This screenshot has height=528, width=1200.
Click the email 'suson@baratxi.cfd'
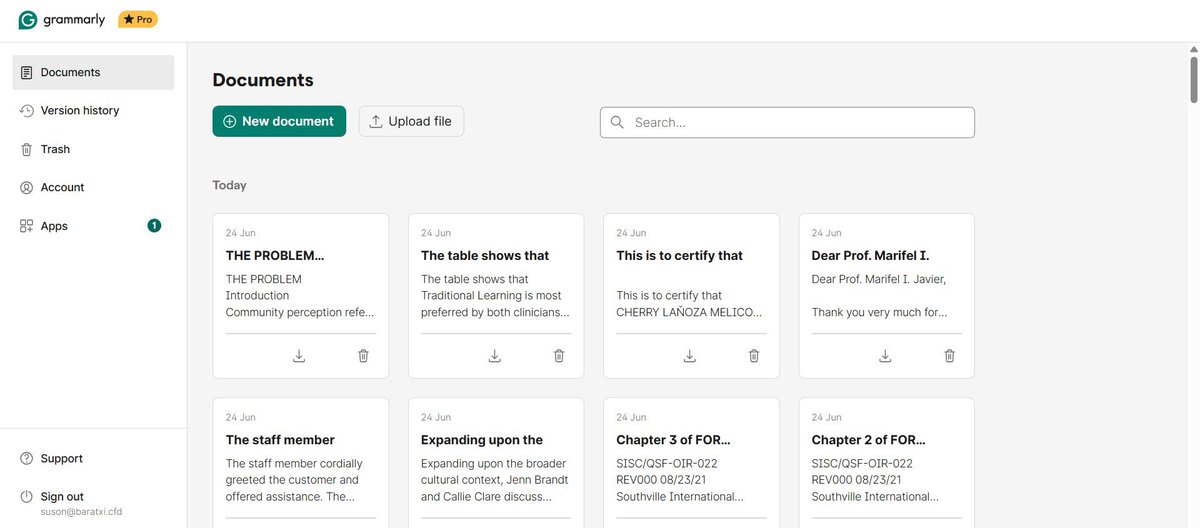coord(81,512)
